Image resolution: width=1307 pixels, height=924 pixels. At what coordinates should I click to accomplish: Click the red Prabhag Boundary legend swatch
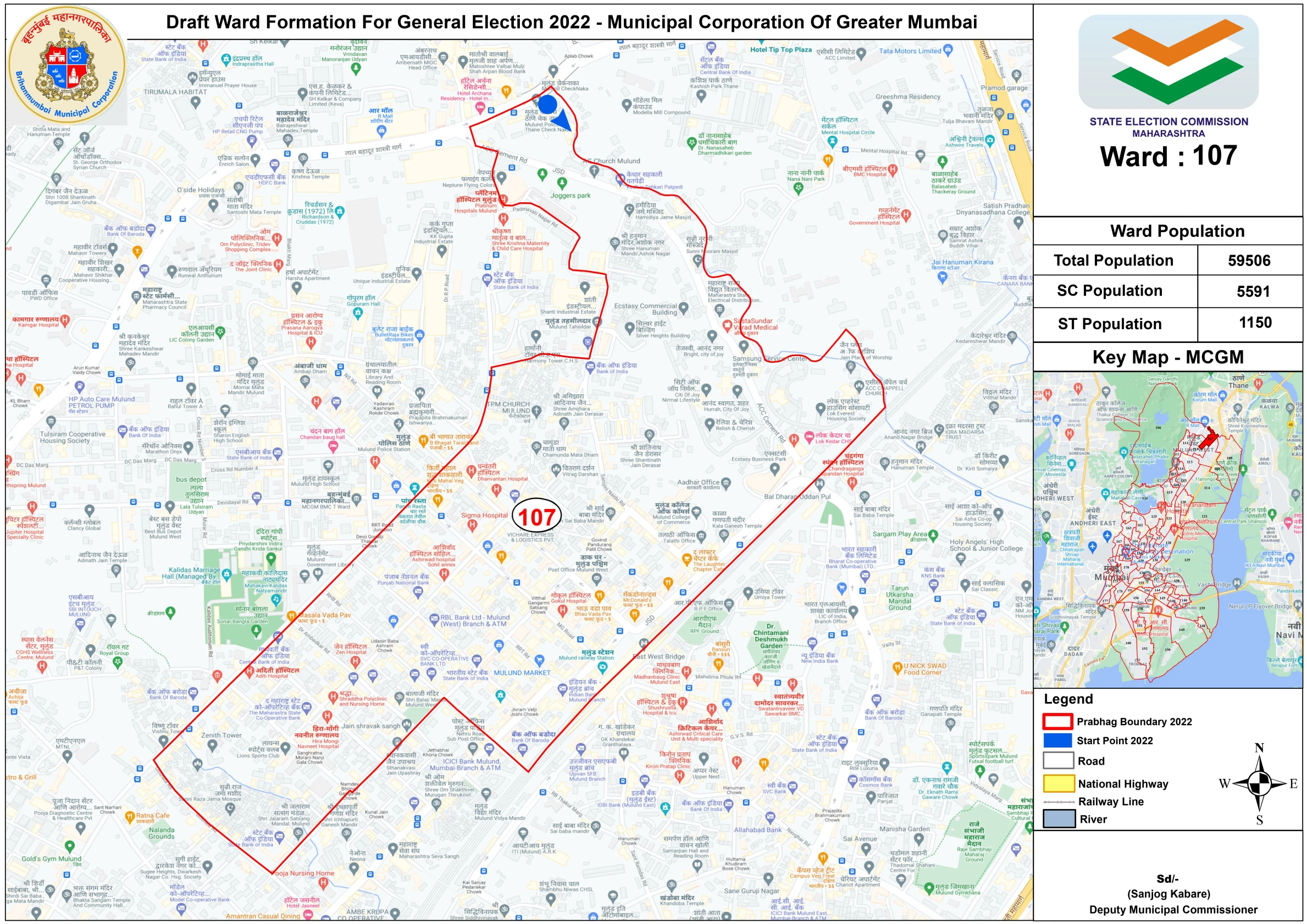1057,721
